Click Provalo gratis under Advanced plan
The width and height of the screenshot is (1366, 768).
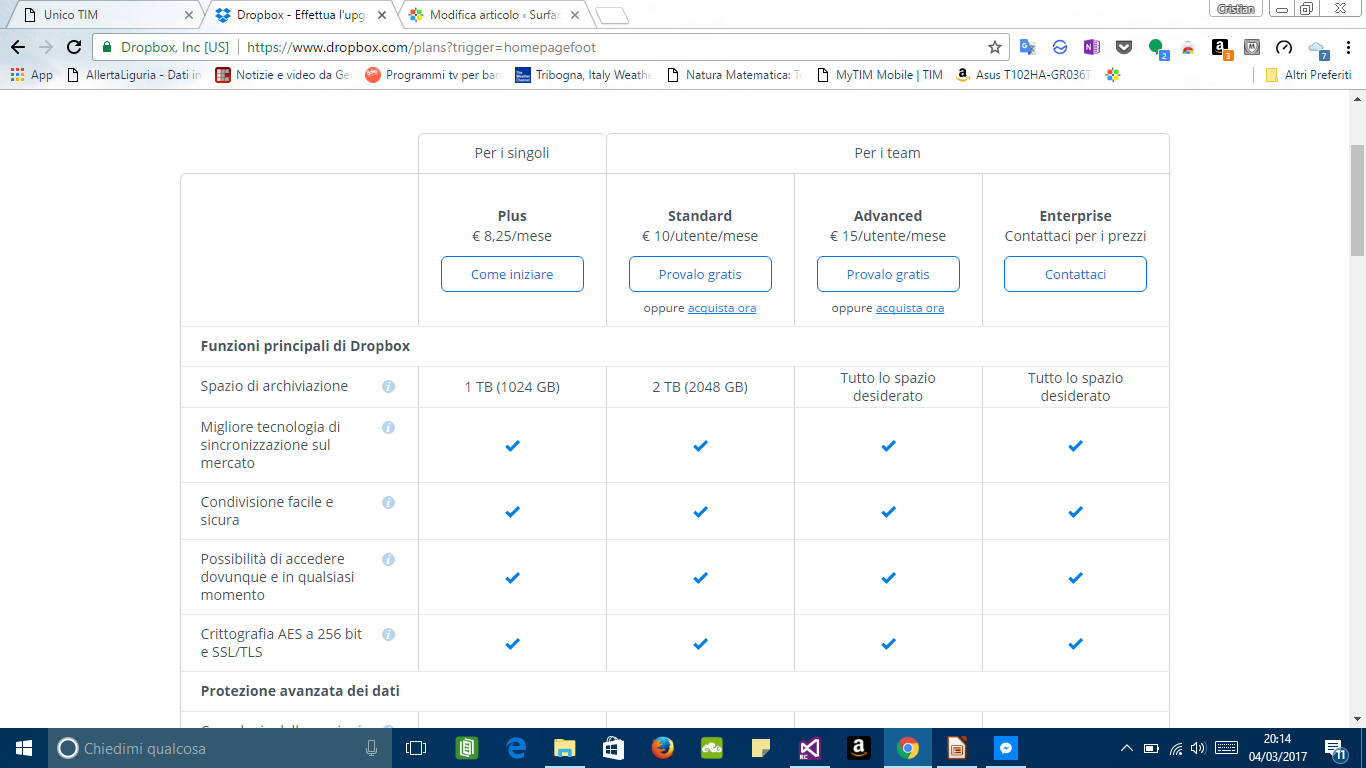(x=888, y=274)
